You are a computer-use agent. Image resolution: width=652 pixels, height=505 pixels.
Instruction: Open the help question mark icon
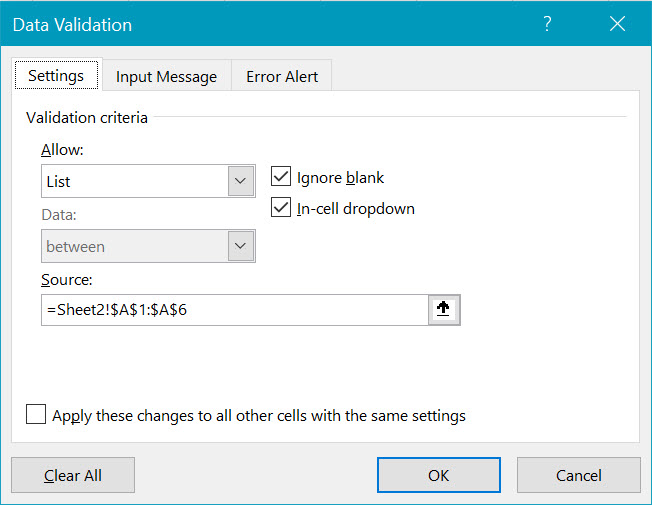pos(547,24)
